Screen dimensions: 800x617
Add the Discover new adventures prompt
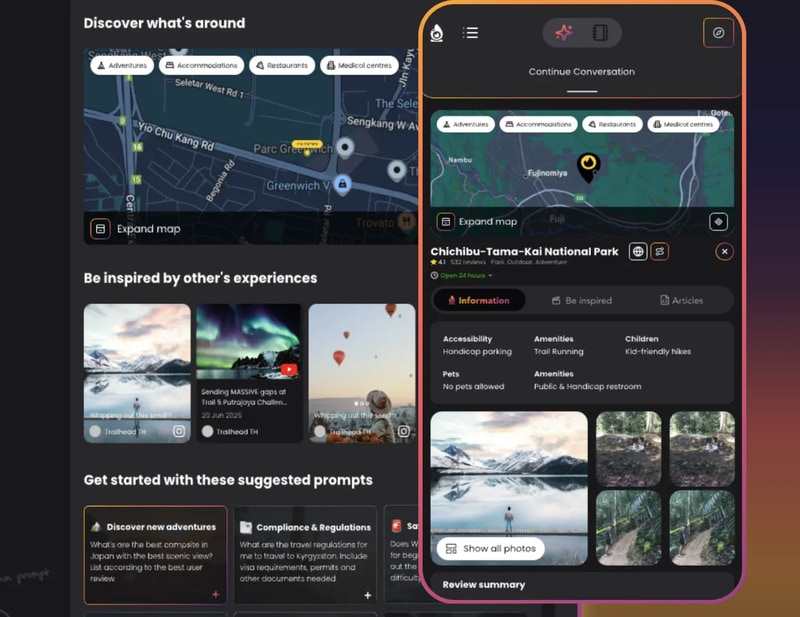(215, 594)
